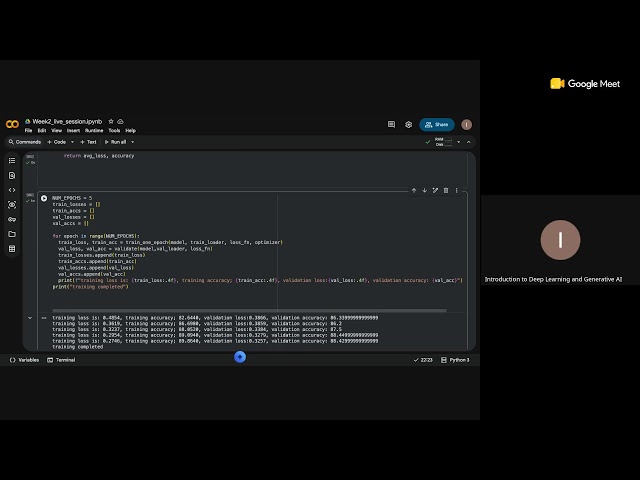The height and width of the screenshot is (480, 640).
Task: Click the Google Drive icon by notebook title
Action: [x=28, y=121]
